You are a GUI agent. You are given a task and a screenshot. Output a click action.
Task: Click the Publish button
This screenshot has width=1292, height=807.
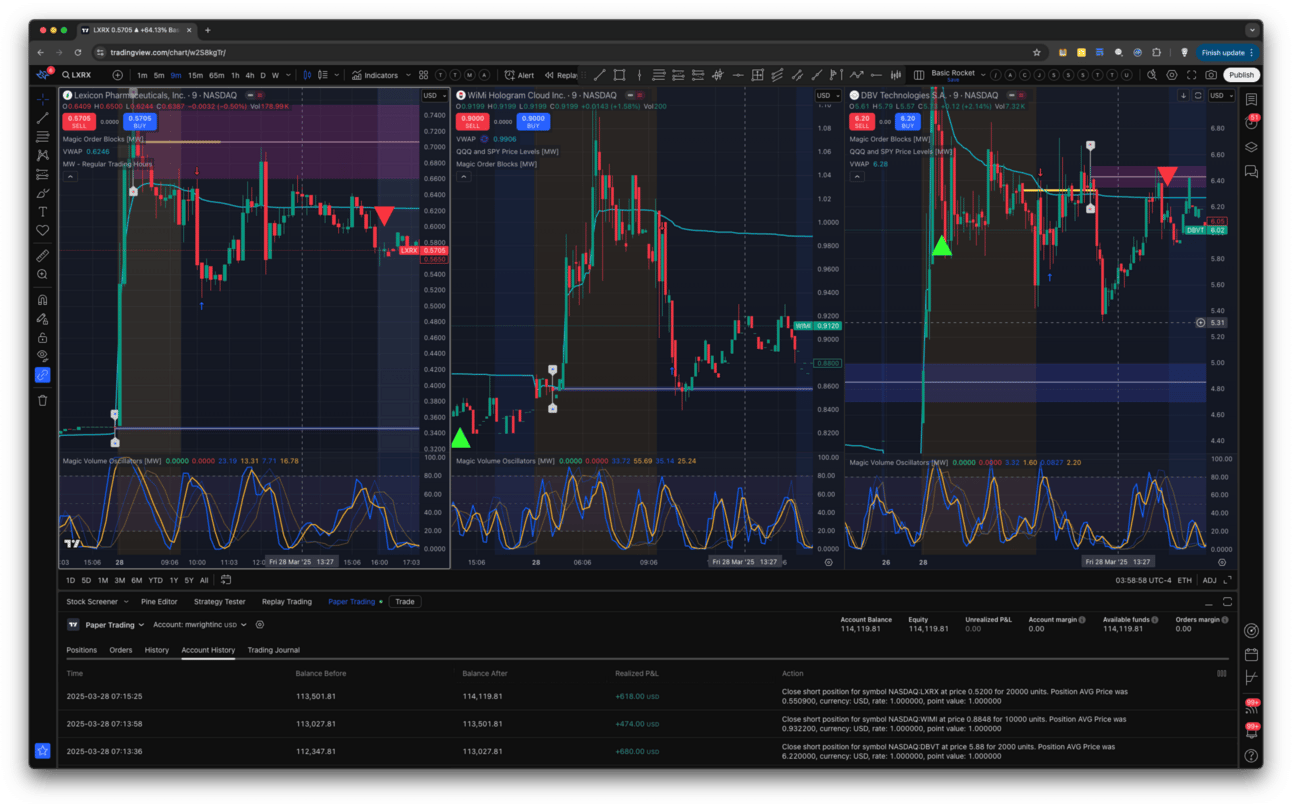[1241, 75]
